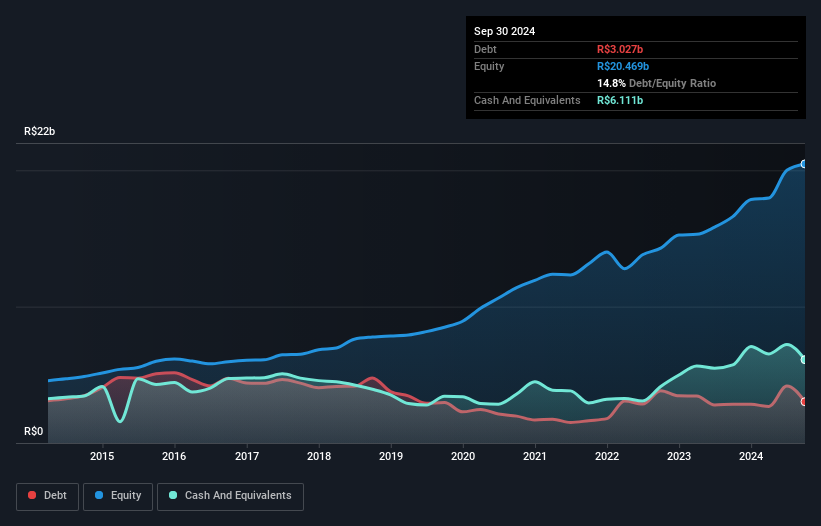Click the 14.8% Debt/Equity Ratio text
Screen dimensions: 821x526
[x=656, y=83]
